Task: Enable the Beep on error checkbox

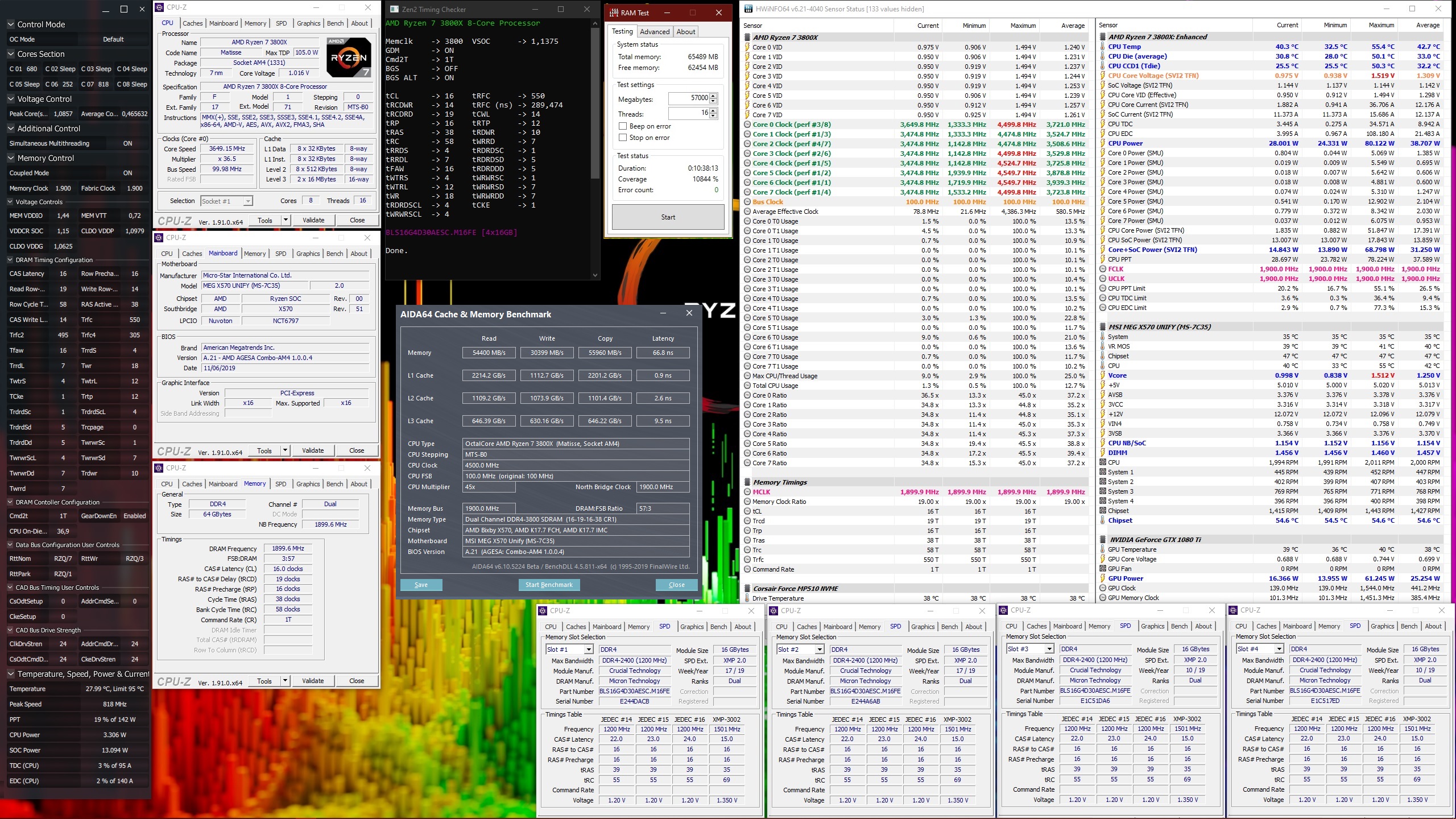Action: [x=623, y=126]
